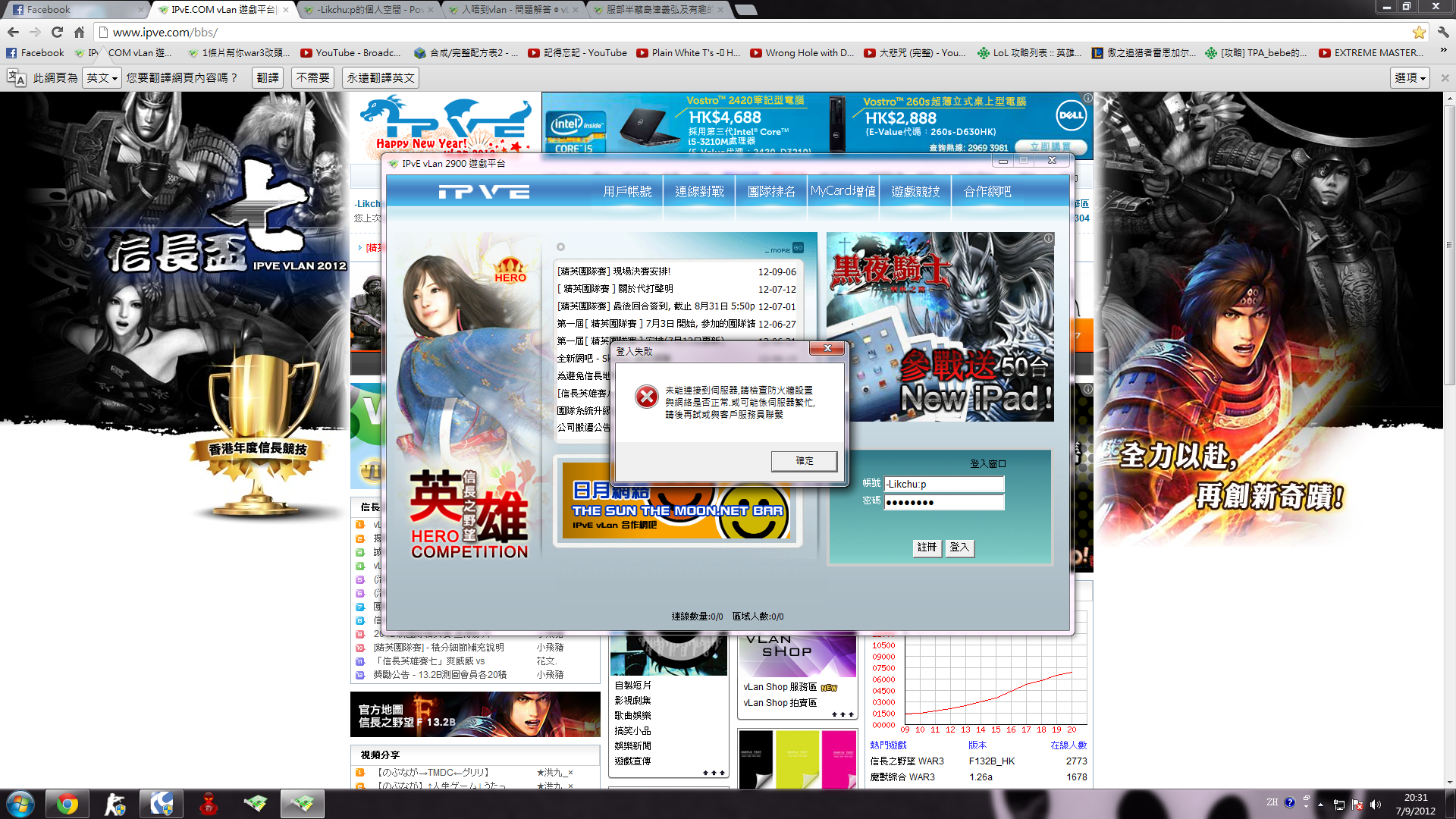Image resolution: width=1456 pixels, height=819 pixels.
Task: Open the 連線對戰 menu tab
Action: [699, 192]
